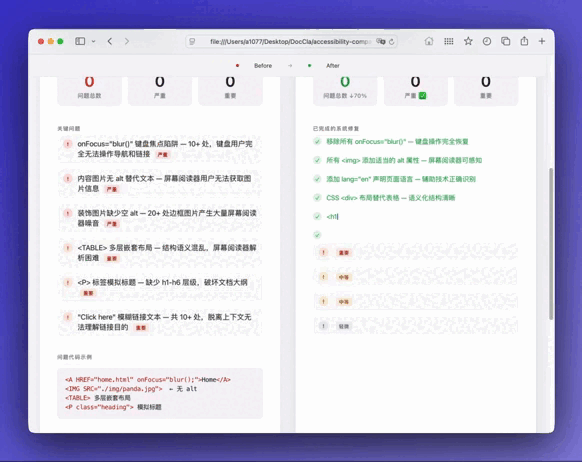
Task: Select the <TABLE> 多层嵌套布局 issue text
Action: pos(167,253)
